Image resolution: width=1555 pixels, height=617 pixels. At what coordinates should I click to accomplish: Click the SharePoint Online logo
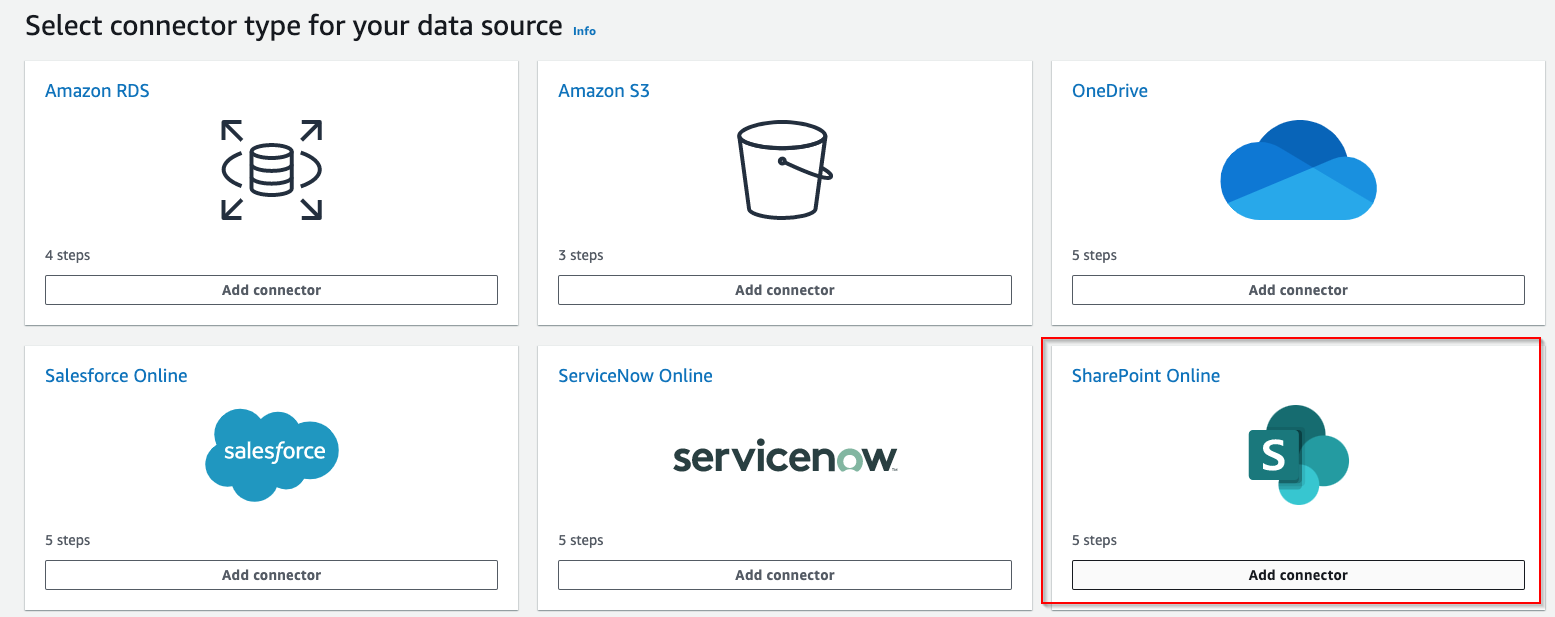click(x=1298, y=455)
